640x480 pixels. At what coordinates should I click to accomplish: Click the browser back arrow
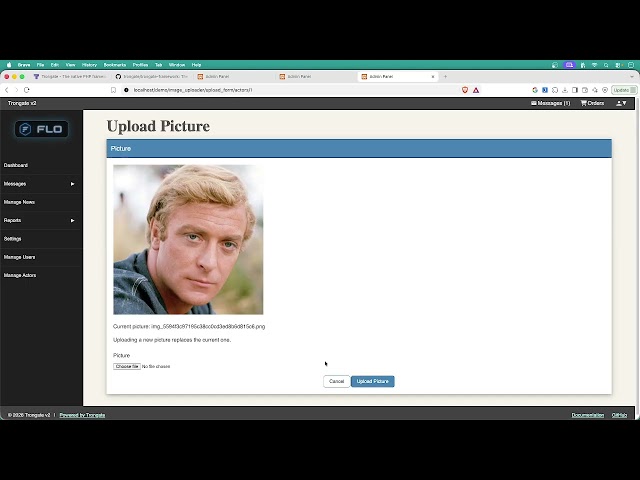point(7,90)
